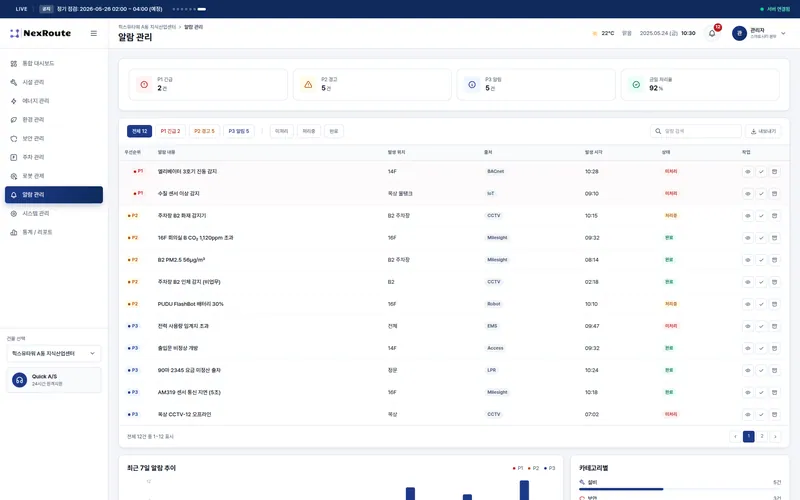This screenshot has width=800, height=500.
Task: Select page 1 in pagination
Action: point(748,437)
